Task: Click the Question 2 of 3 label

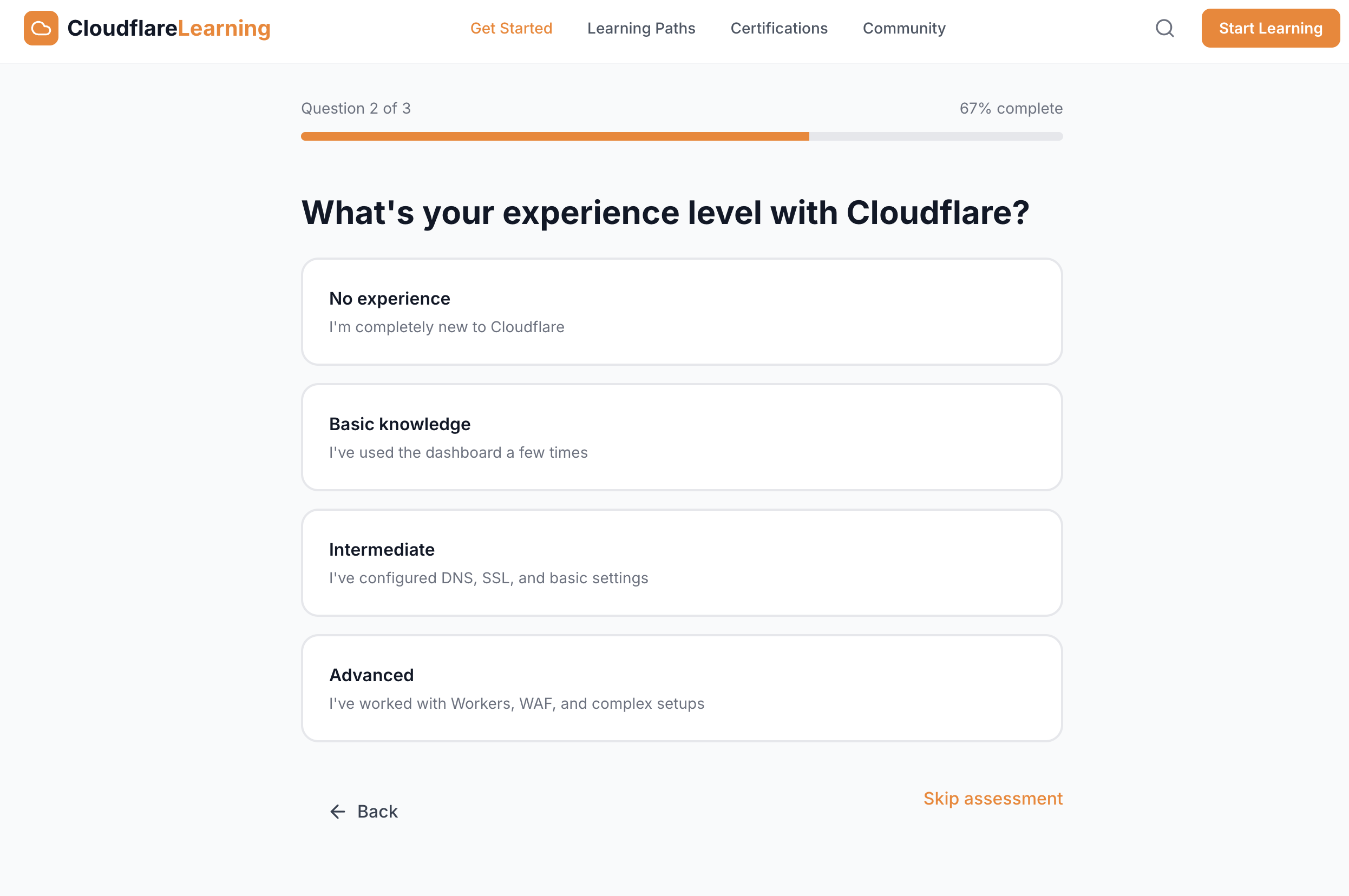Action: (x=356, y=109)
